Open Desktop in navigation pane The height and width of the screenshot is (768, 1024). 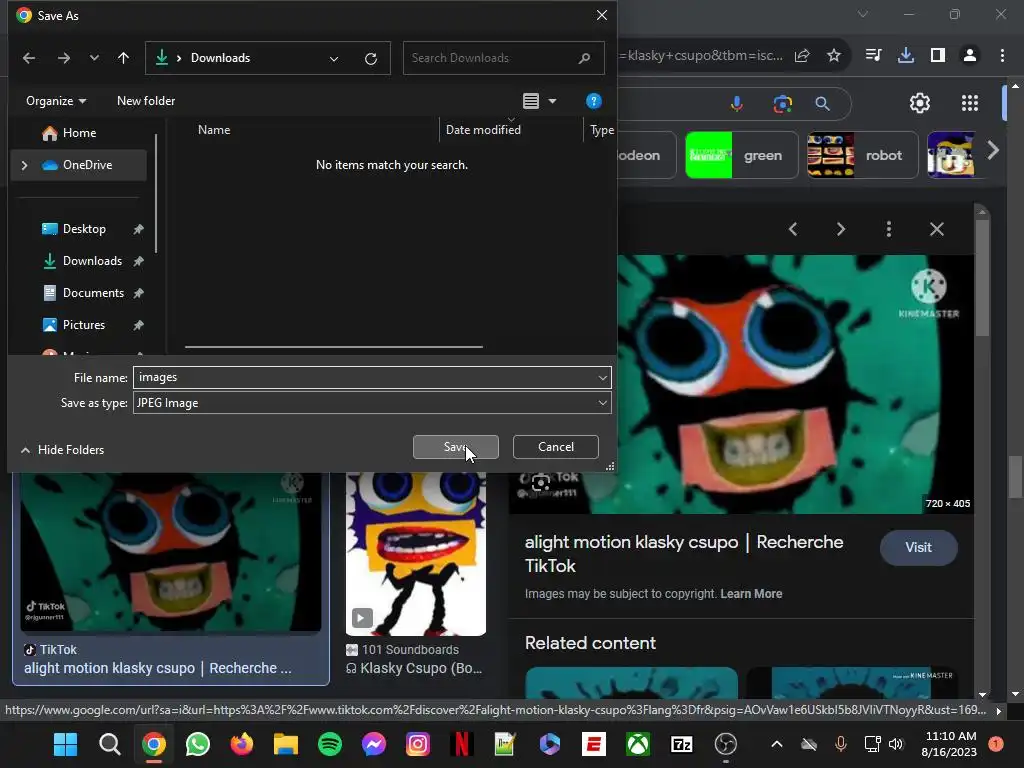click(84, 229)
